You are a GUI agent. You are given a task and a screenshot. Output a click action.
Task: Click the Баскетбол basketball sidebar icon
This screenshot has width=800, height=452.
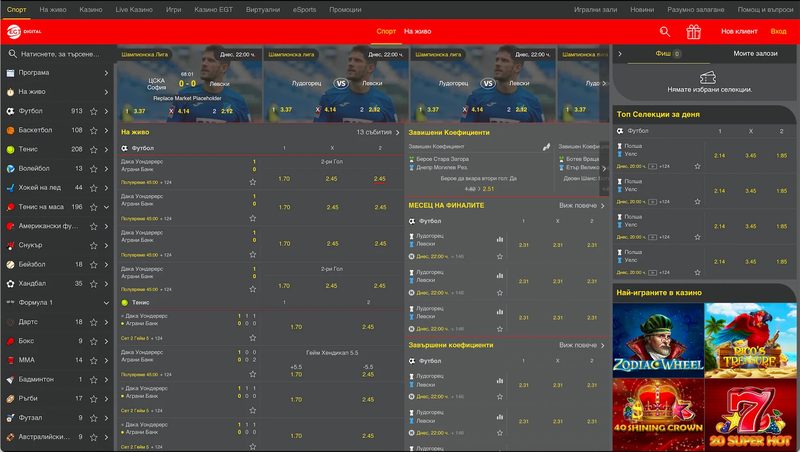[10, 130]
